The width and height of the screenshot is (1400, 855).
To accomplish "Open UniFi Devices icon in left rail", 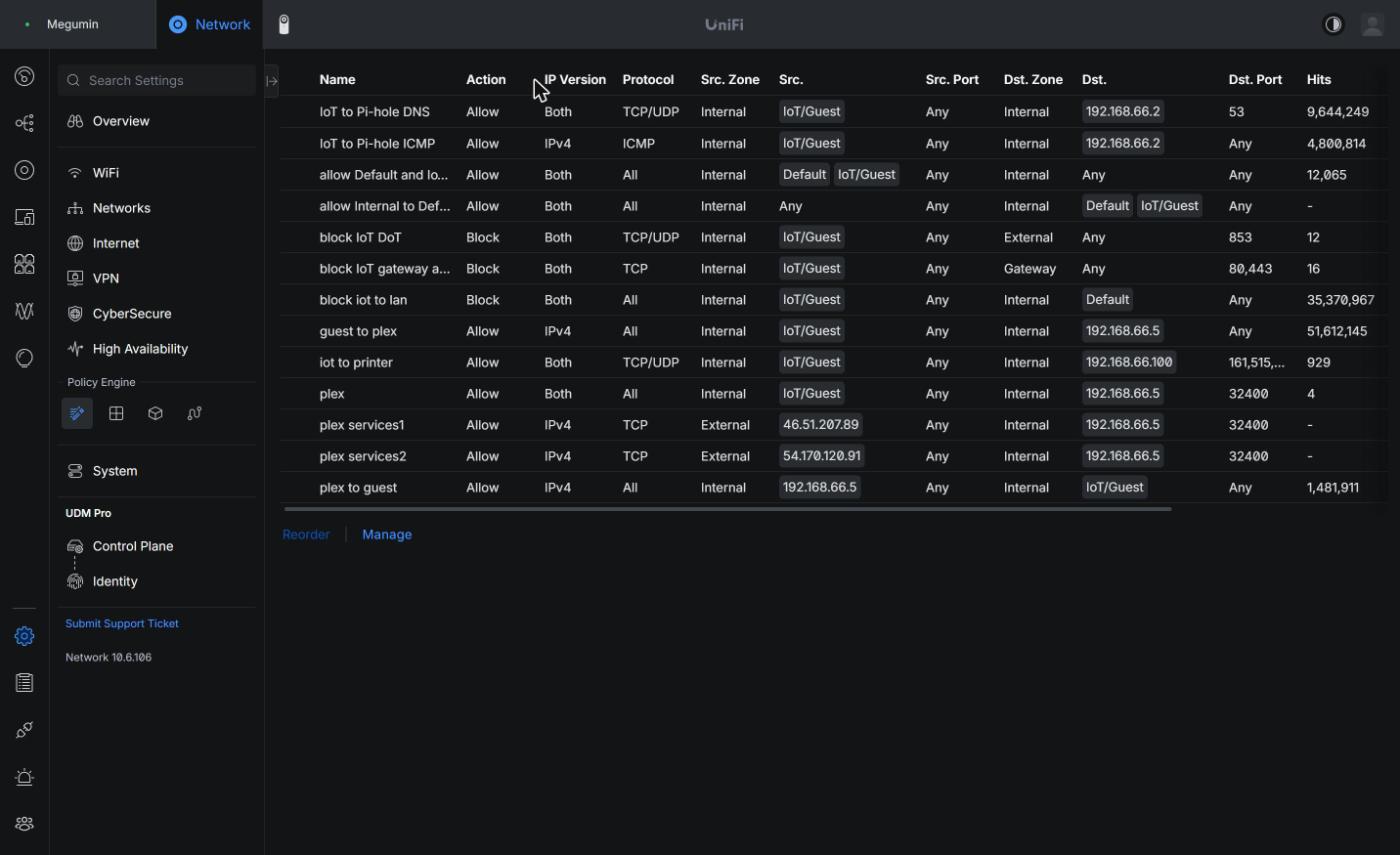I will [x=24, y=170].
